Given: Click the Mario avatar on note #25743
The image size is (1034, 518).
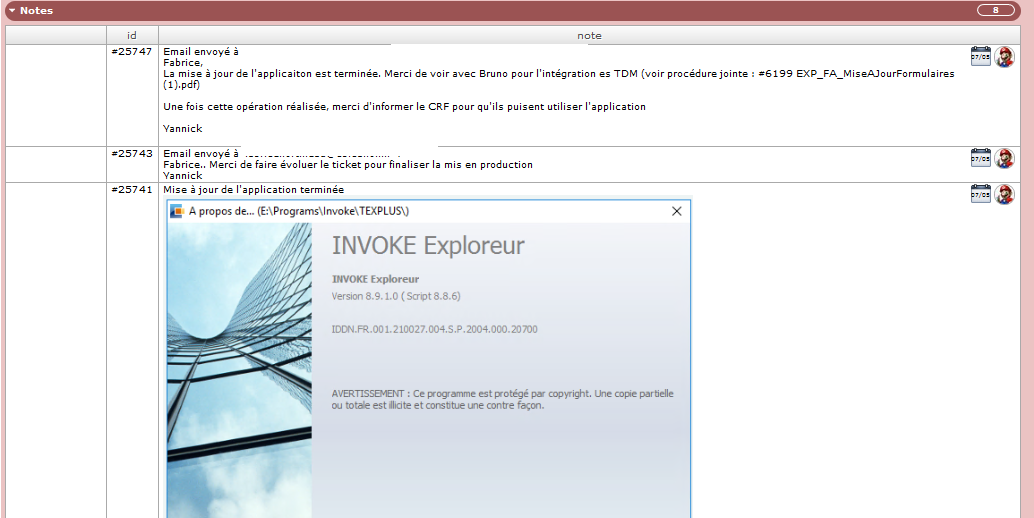Looking at the screenshot, I should tap(1004, 159).
